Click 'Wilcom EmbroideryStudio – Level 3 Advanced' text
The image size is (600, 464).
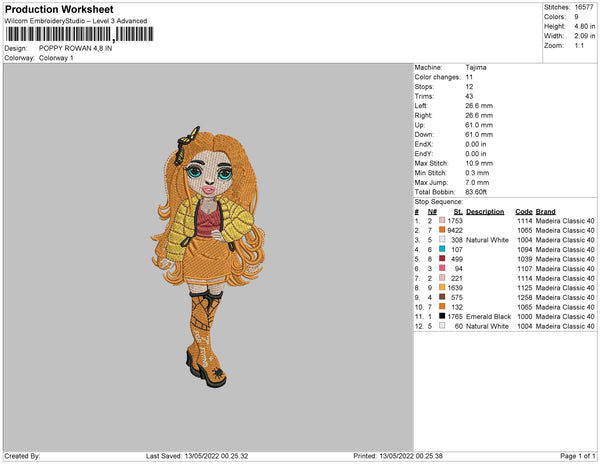pos(76,21)
